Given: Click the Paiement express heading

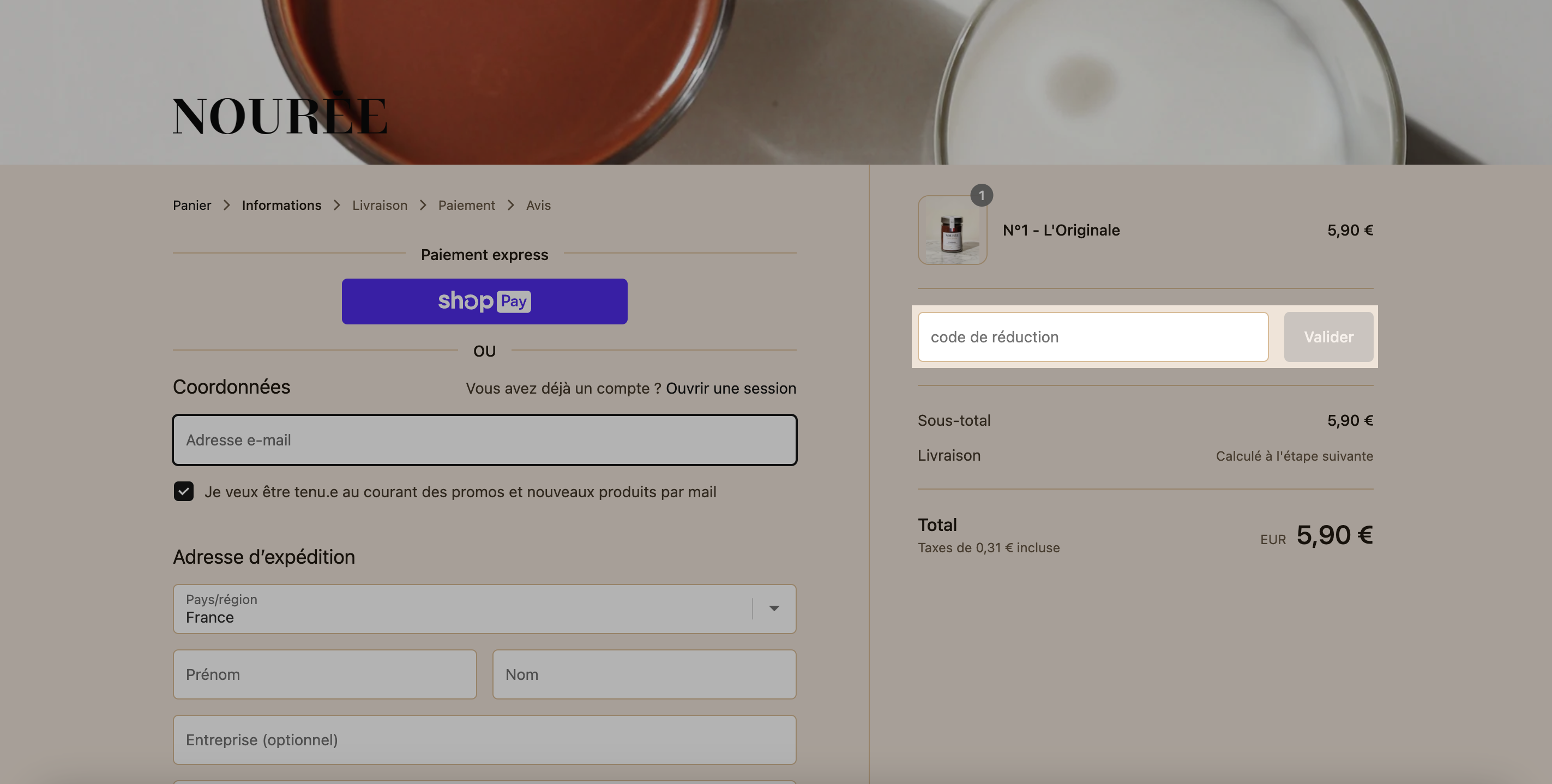Looking at the screenshot, I should tap(484, 255).
